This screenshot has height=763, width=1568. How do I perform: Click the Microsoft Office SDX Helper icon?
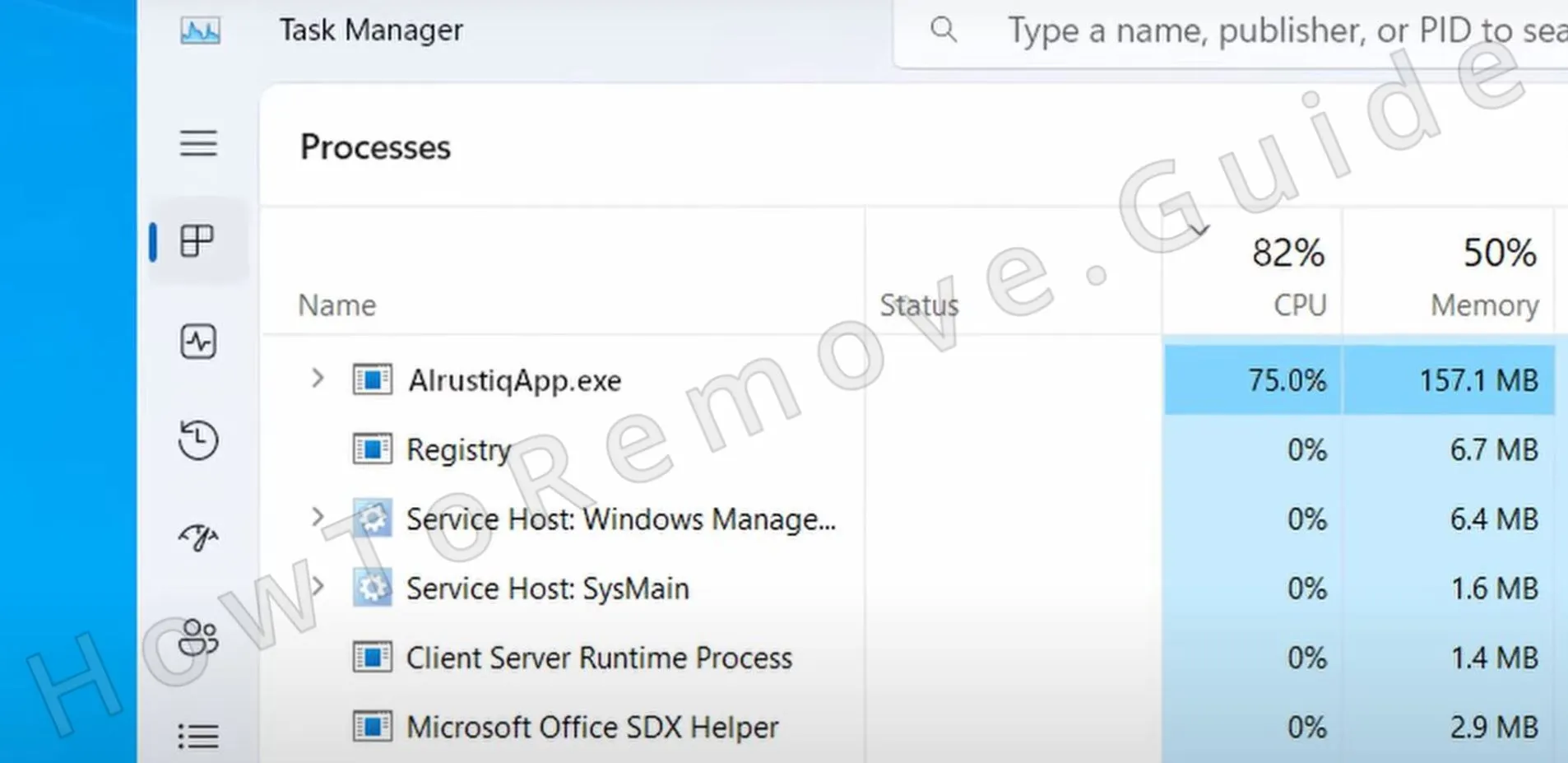tap(373, 727)
